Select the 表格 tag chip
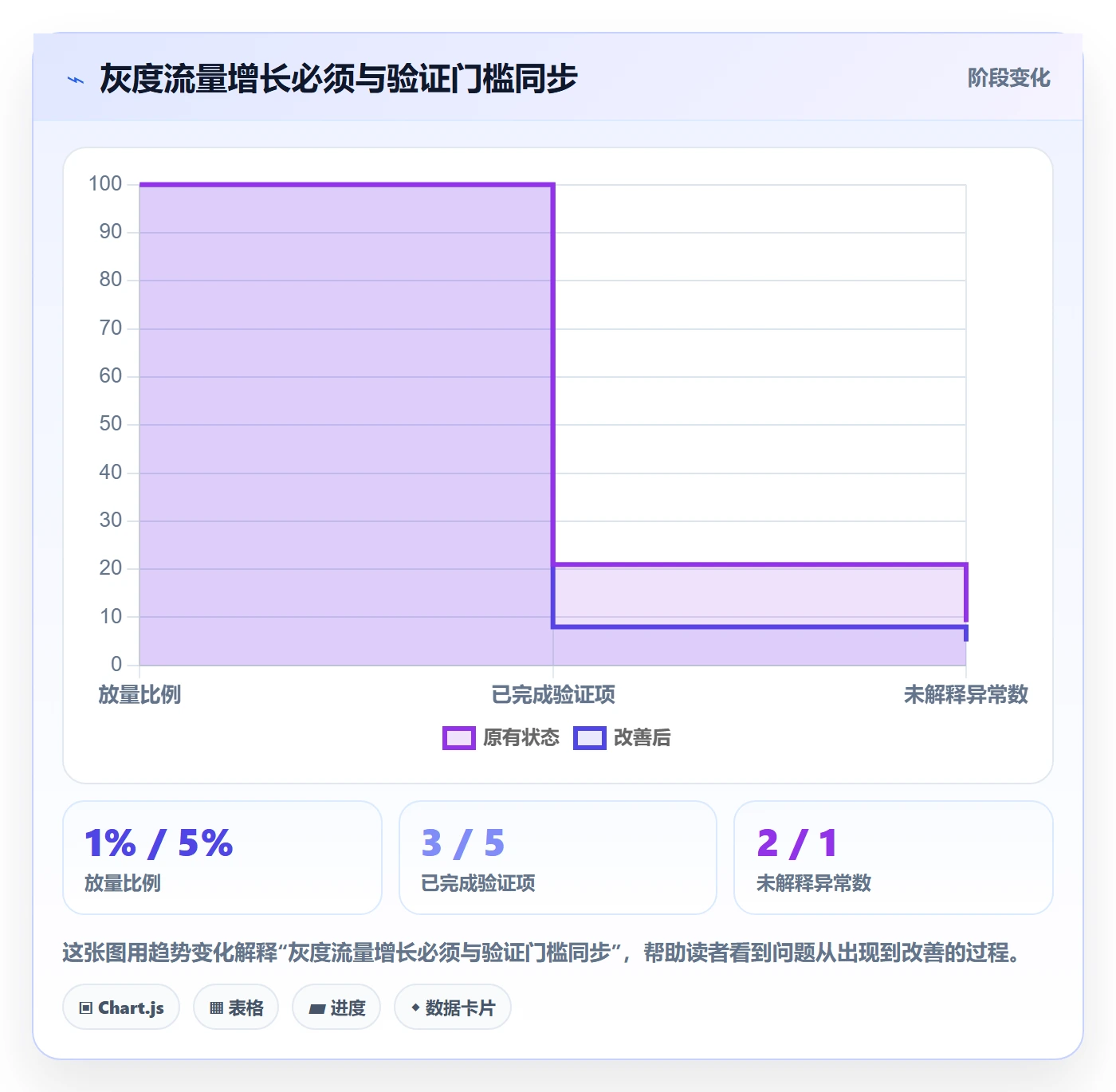1116x1092 pixels. [236, 1008]
